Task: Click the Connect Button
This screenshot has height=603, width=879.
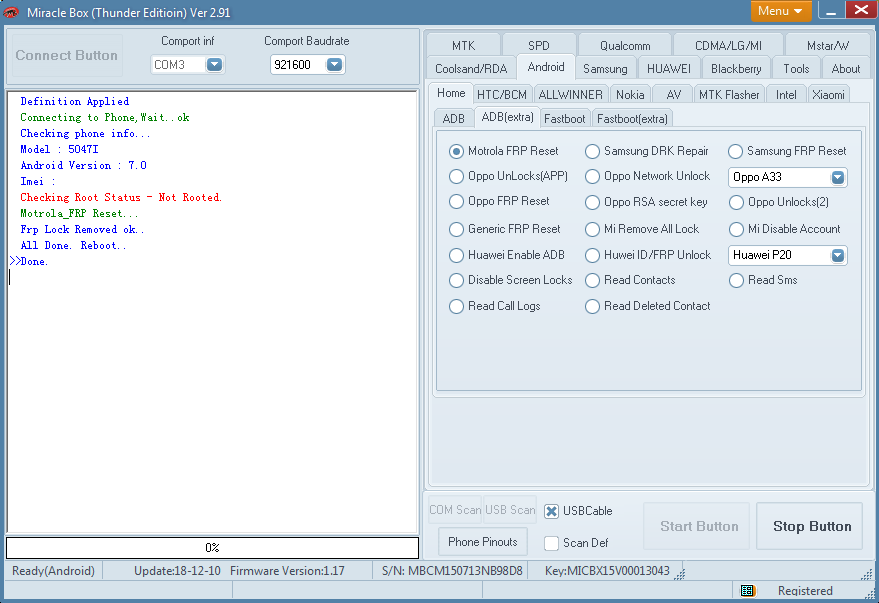Action: click(67, 55)
